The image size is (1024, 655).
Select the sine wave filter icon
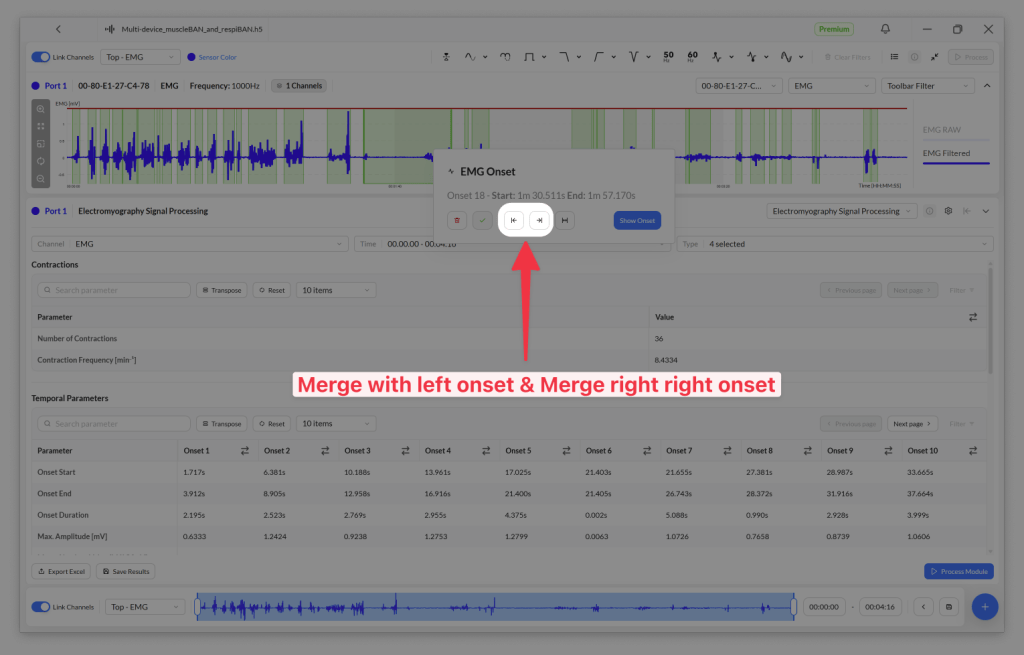pos(470,57)
